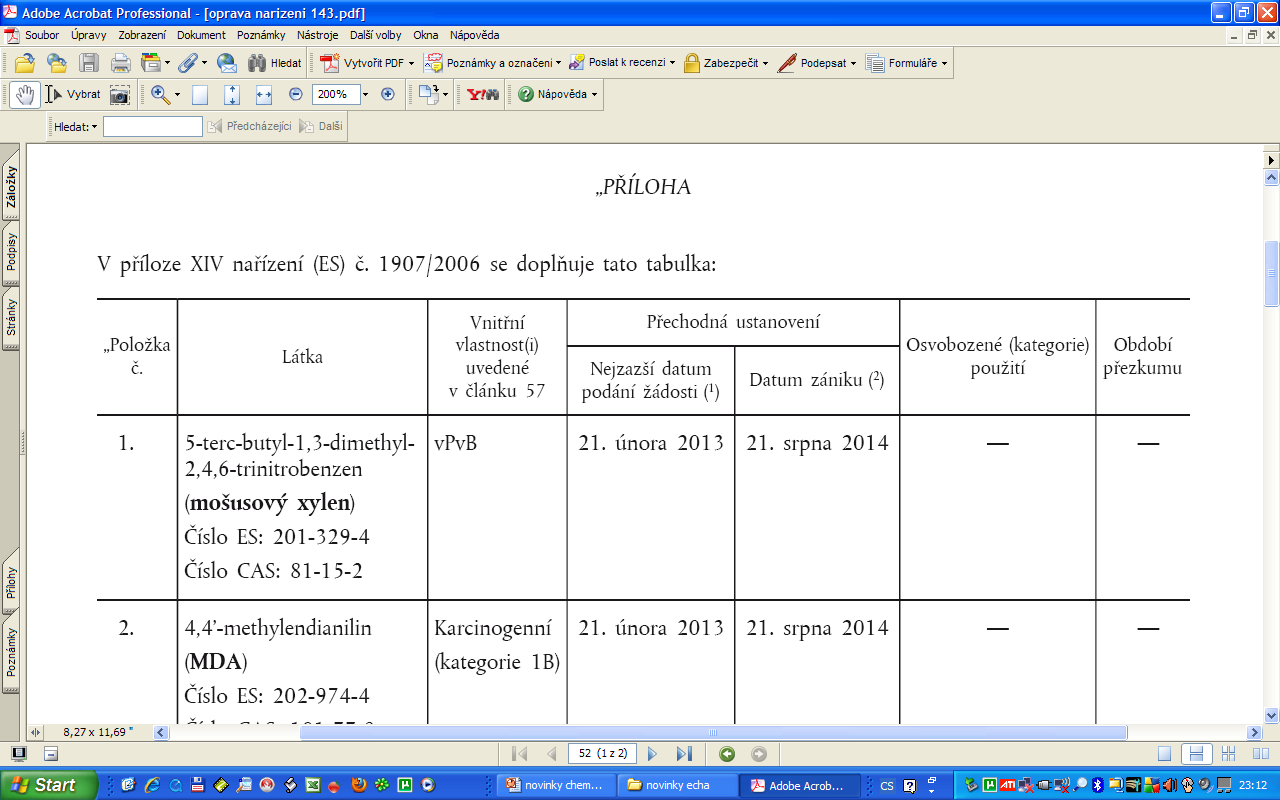Switch to Continuous-Facing page layout
Screen dimensions: 1280x800
tap(1228, 754)
